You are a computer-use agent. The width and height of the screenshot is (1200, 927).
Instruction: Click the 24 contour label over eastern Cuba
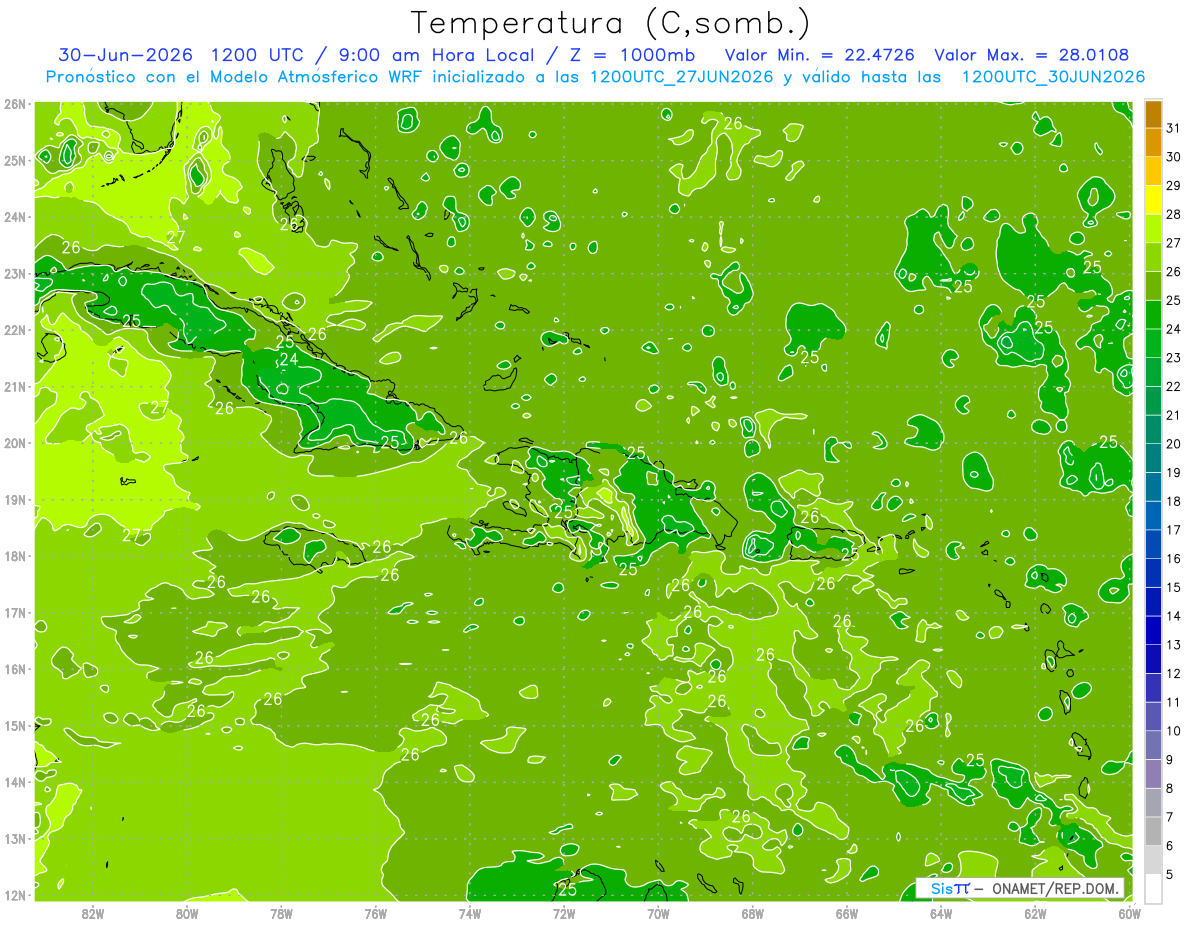click(288, 360)
